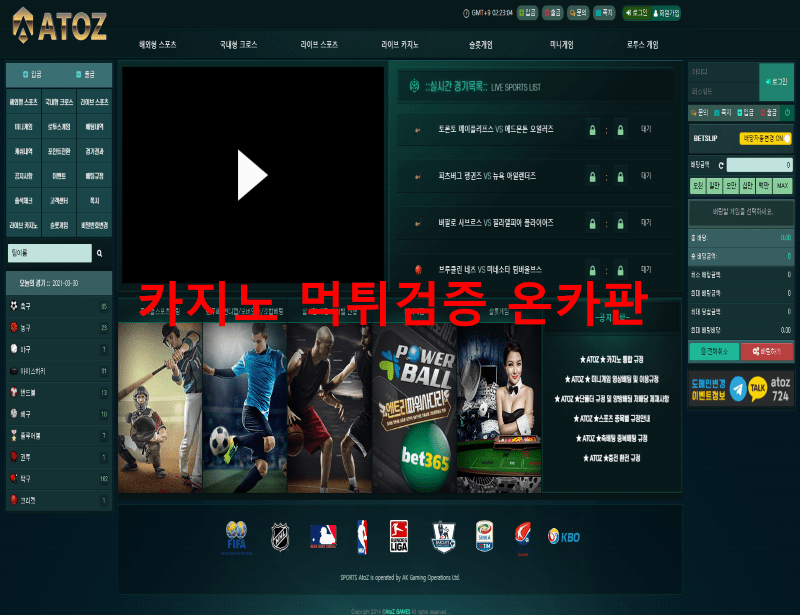Click the 출금 tab in left sidebar
The image size is (800, 615).
[85, 75]
